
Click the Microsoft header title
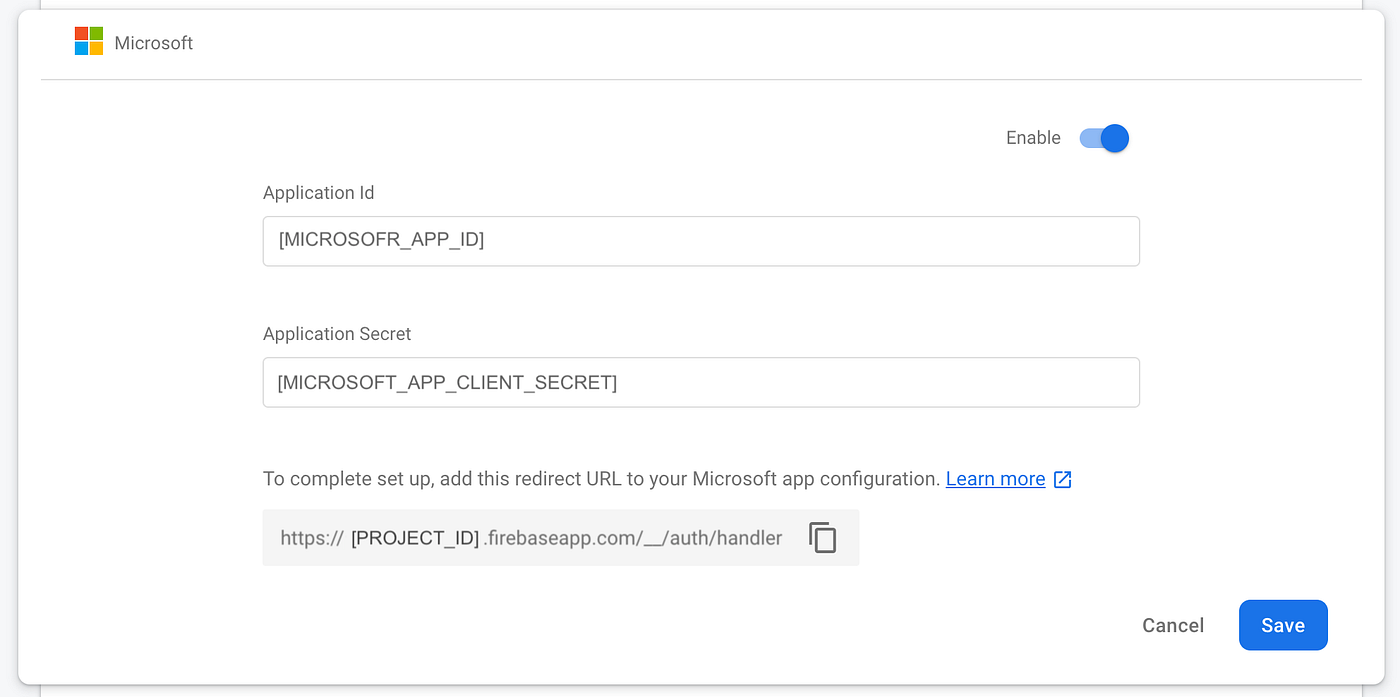(x=153, y=42)
